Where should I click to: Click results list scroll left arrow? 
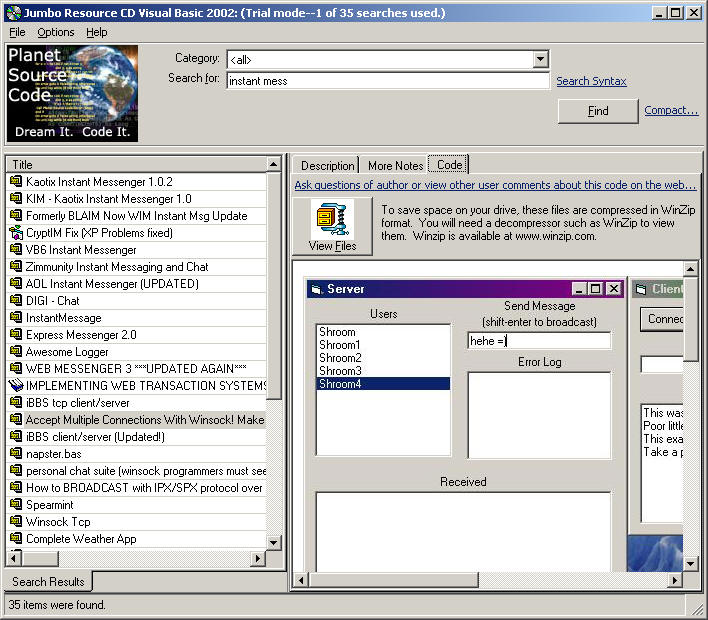[x=14, y=558]
